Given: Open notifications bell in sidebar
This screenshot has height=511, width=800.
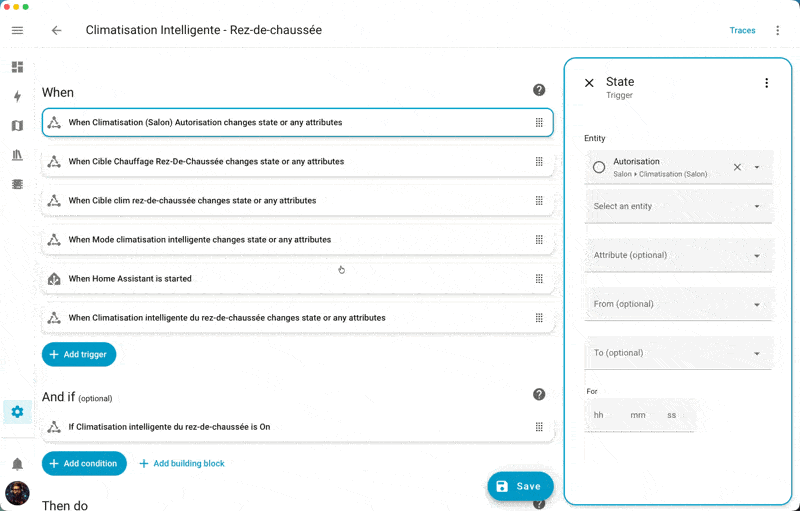Looking at the screenshot, I should click(x=17, y=465).
